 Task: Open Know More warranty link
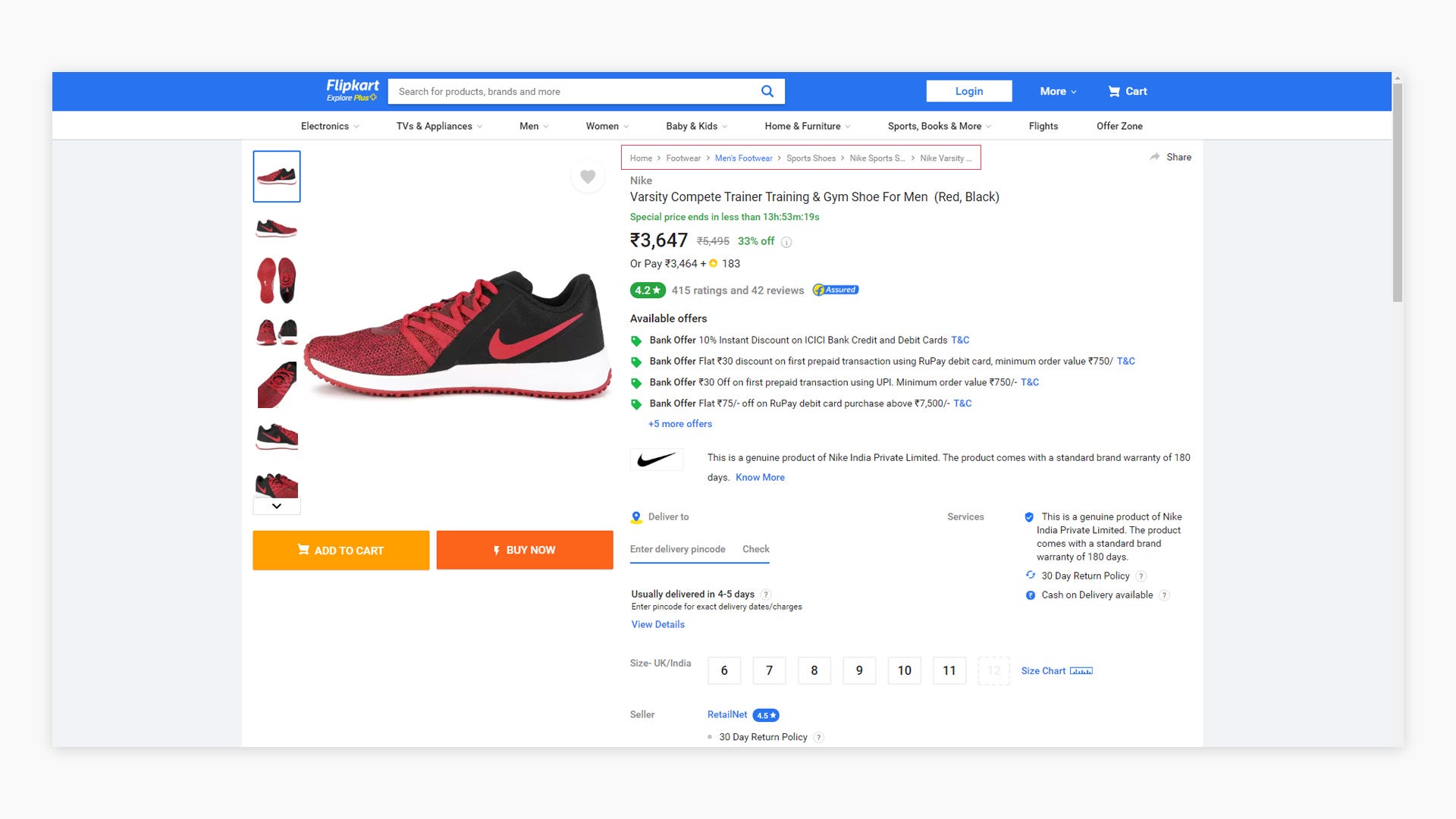[760, 478]
